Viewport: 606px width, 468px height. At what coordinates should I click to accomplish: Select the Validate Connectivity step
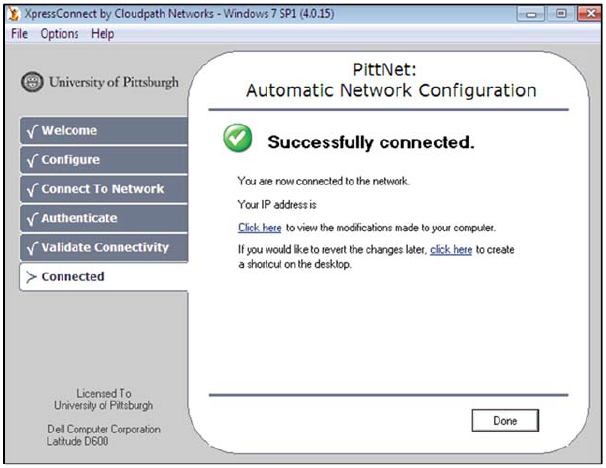(104, 247)
